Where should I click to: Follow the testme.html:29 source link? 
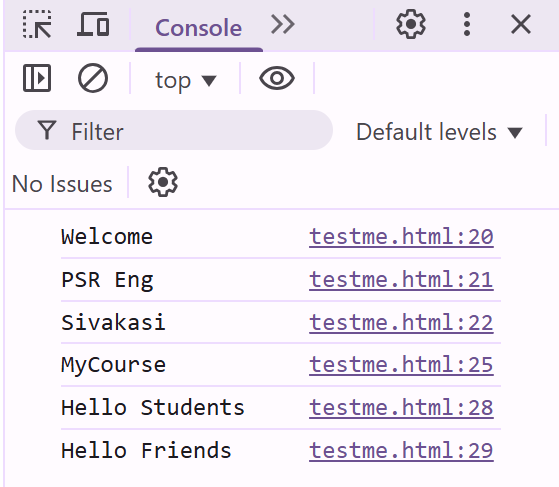coord(401,450)
